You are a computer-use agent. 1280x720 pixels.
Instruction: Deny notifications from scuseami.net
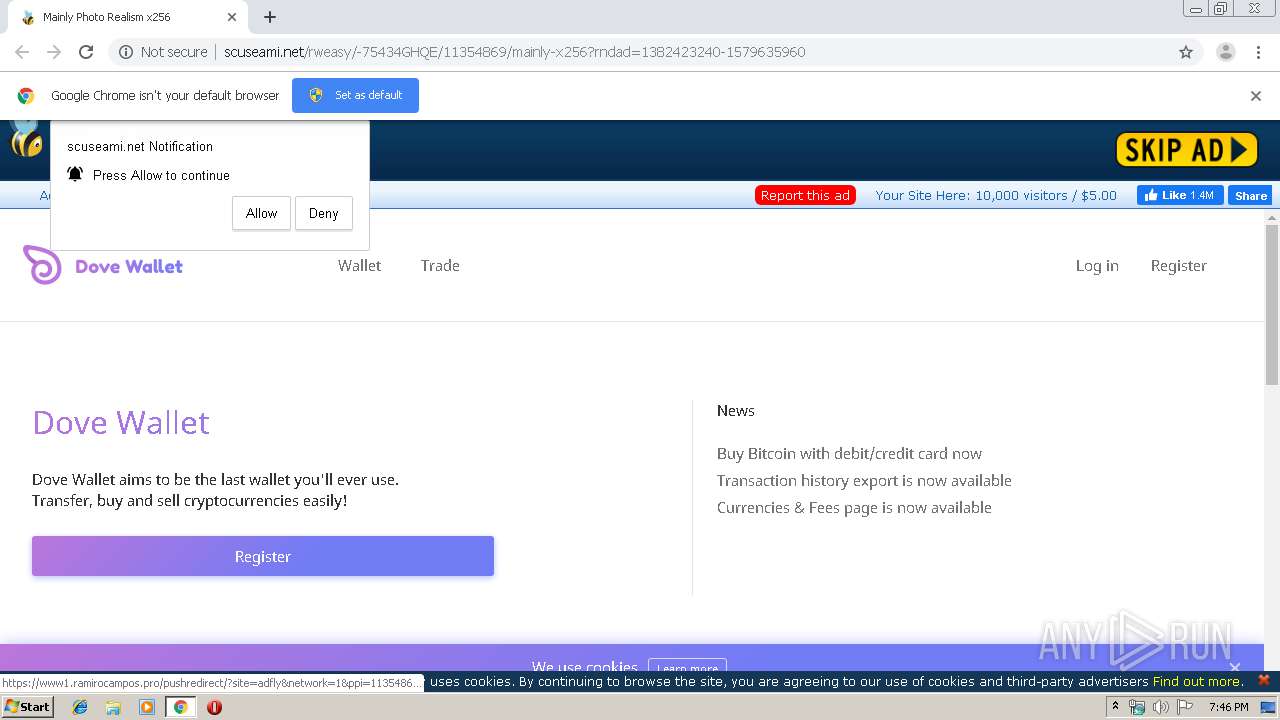323,213
